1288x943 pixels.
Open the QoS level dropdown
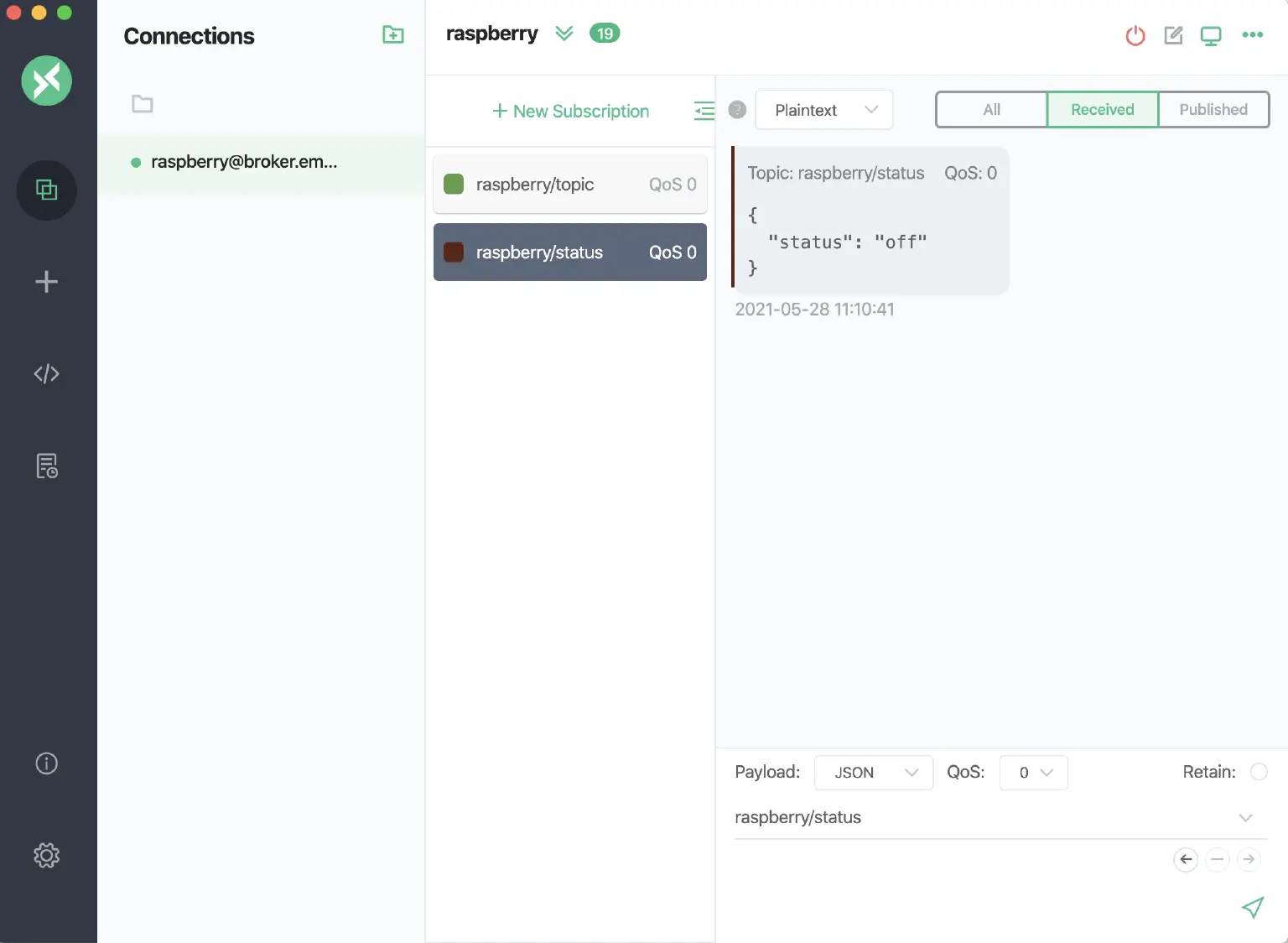(1033, 773)
